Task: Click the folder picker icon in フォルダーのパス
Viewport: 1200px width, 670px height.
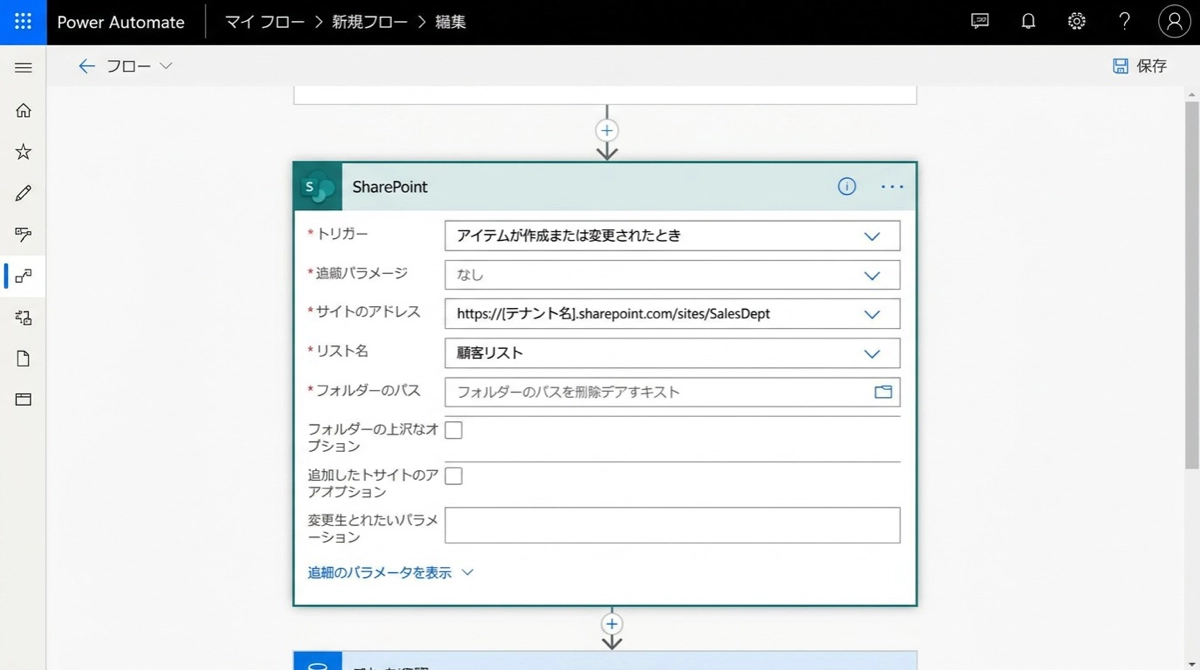Action: [x=883, y=392]
